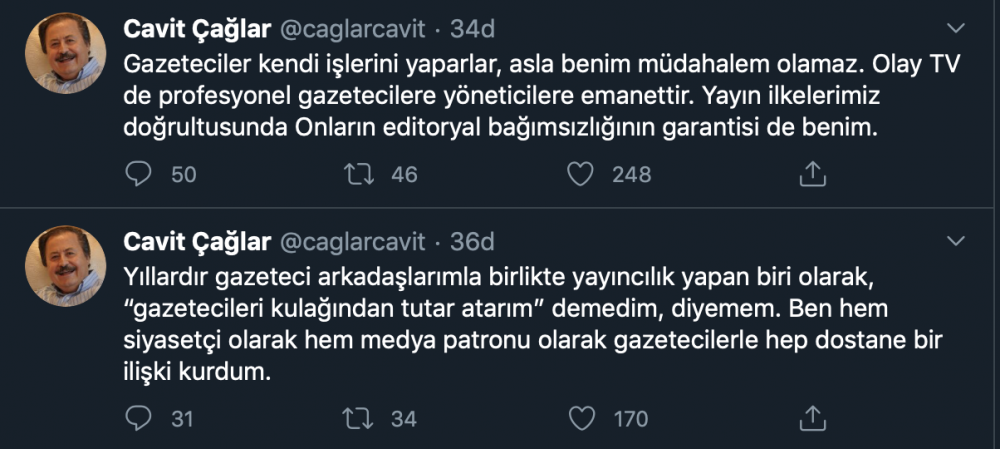1000x449 pixels.
Task: Open the @caglarcavit handle in first tweet
Action: [352, 29]
